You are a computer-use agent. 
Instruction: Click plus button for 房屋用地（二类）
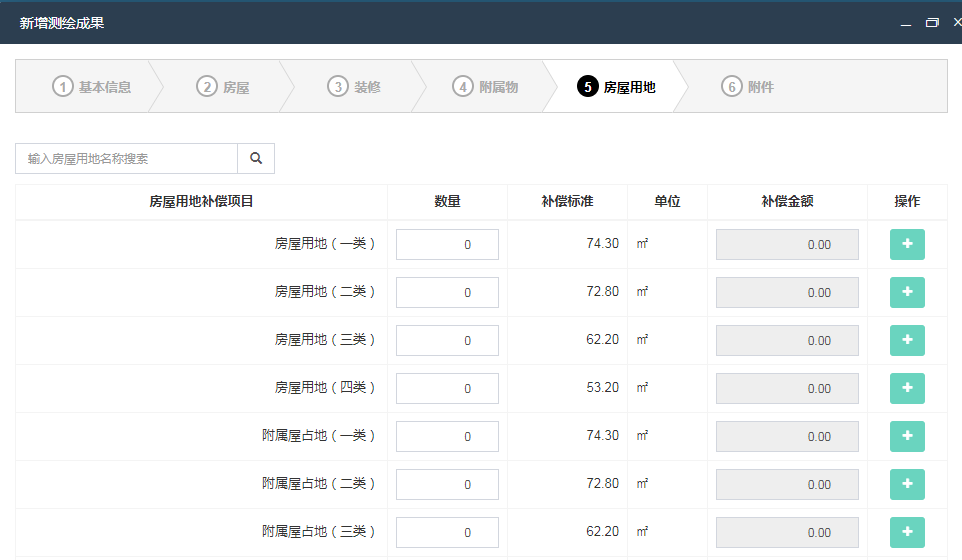click(907, 292)
